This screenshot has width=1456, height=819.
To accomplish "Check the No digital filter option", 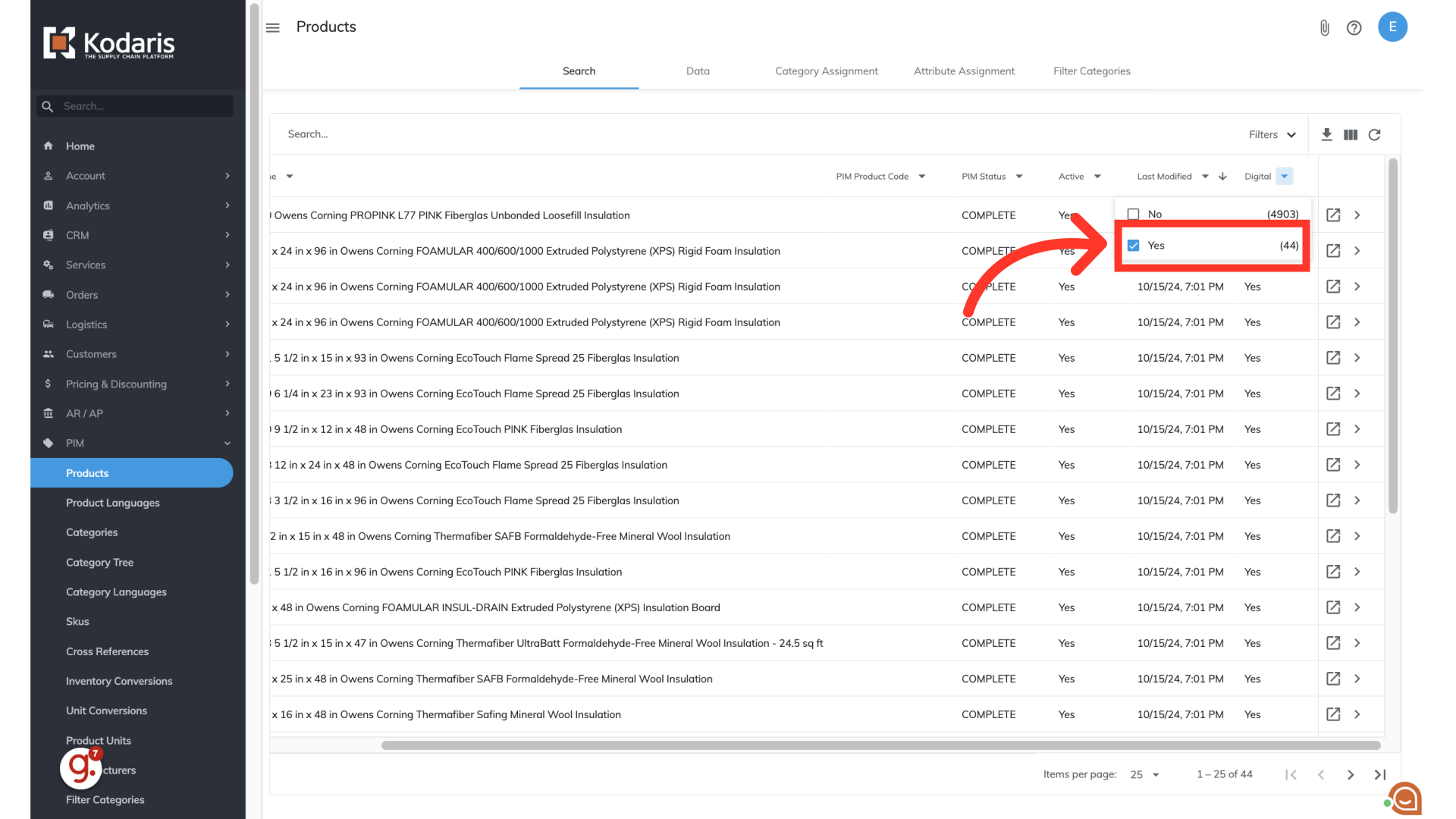I will point(1133,215).
